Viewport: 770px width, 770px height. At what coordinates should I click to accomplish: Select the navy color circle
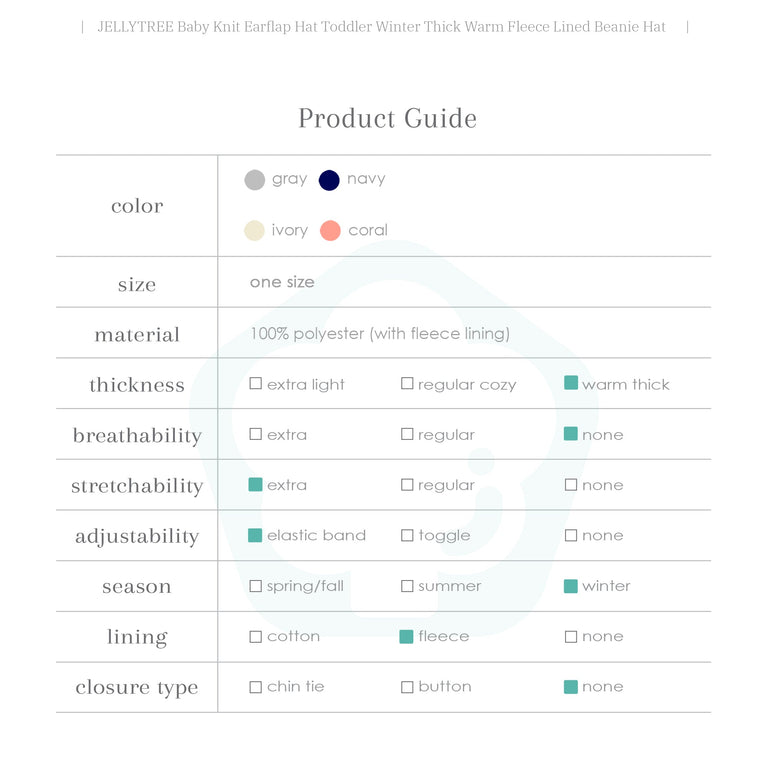(x=329, y=180)
